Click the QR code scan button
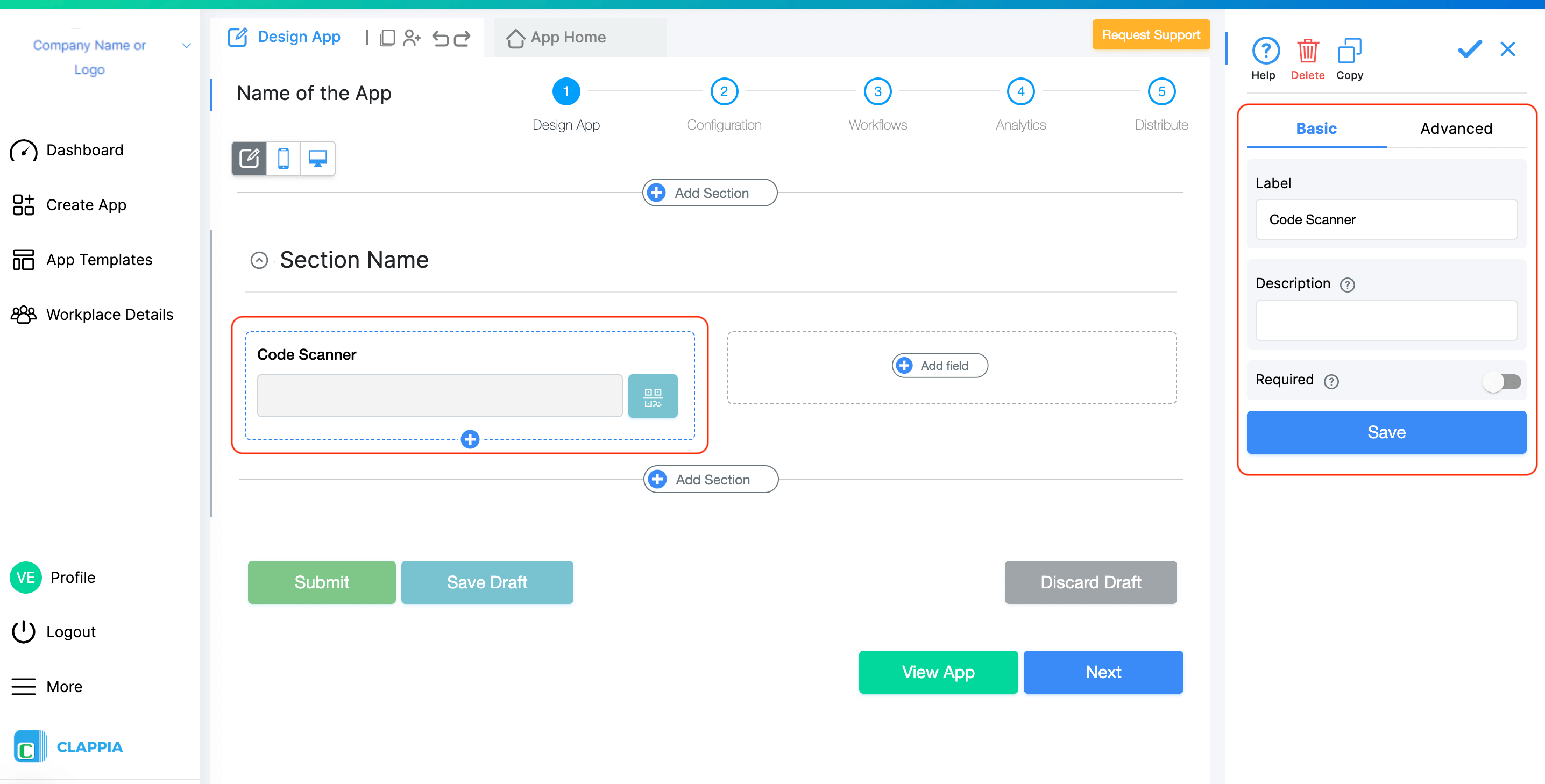Screen dimensions: 1545x784 652,396
